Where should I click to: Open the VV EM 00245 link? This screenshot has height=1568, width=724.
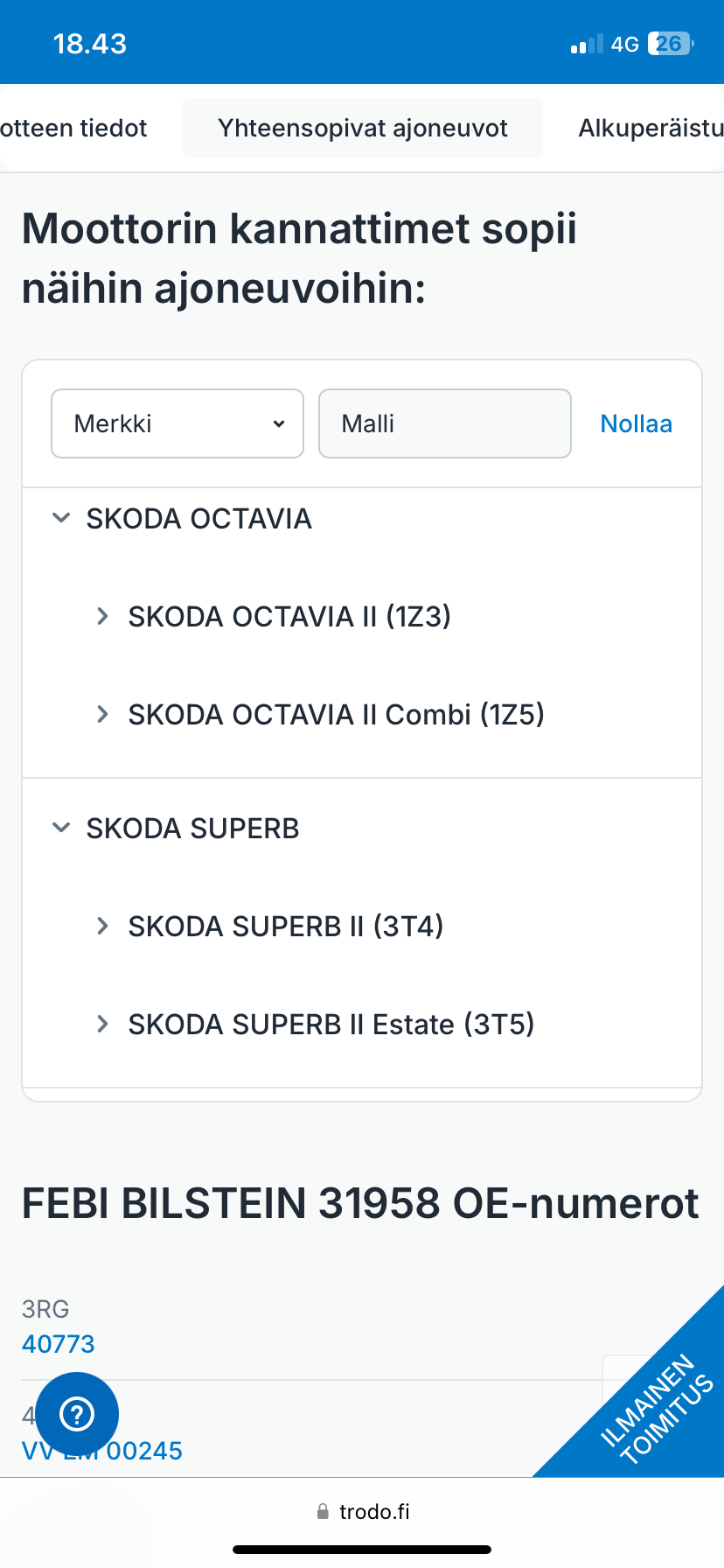click(x=144, y=1451)
